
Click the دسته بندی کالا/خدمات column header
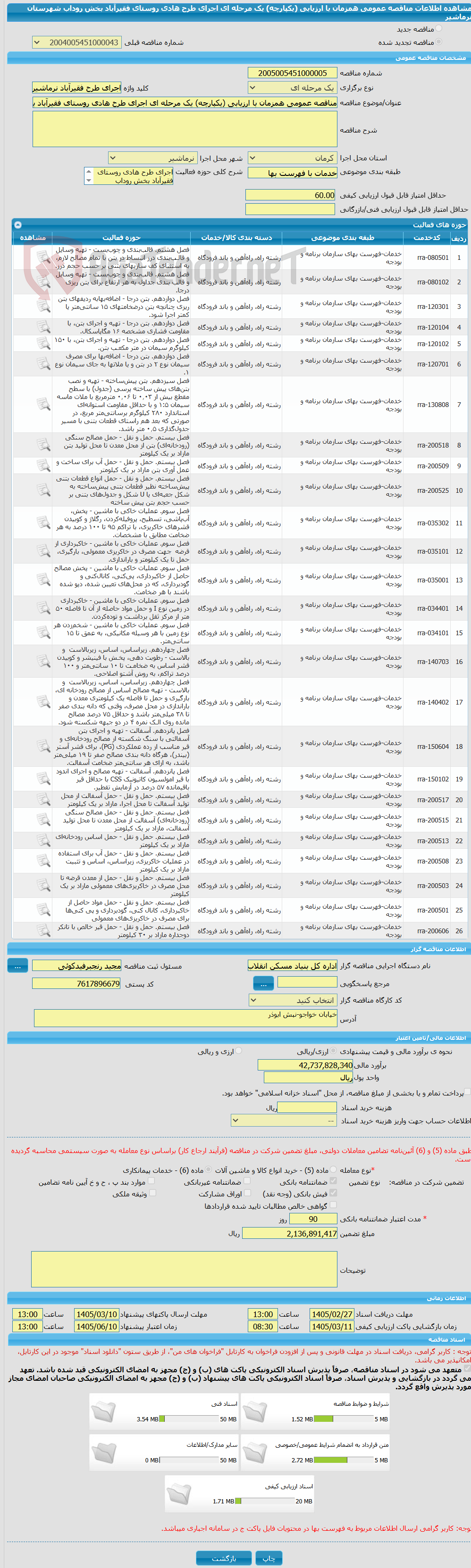[x=236, y=237]
